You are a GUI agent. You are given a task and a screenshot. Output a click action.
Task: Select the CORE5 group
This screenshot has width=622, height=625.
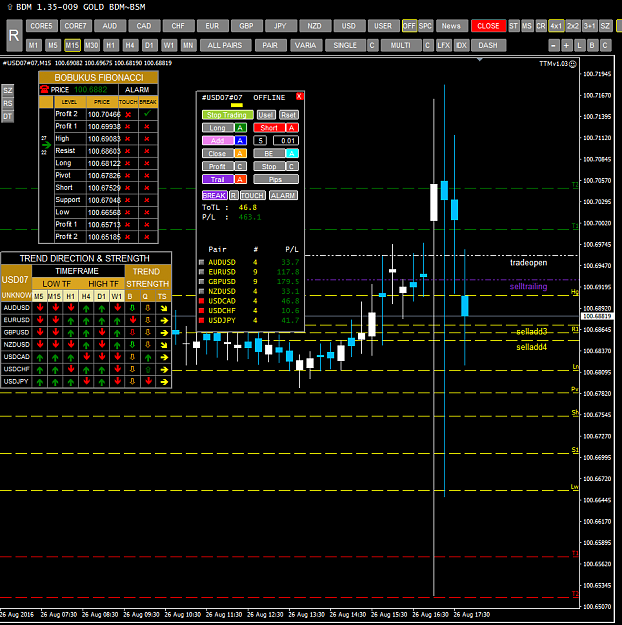click(41, 26)
